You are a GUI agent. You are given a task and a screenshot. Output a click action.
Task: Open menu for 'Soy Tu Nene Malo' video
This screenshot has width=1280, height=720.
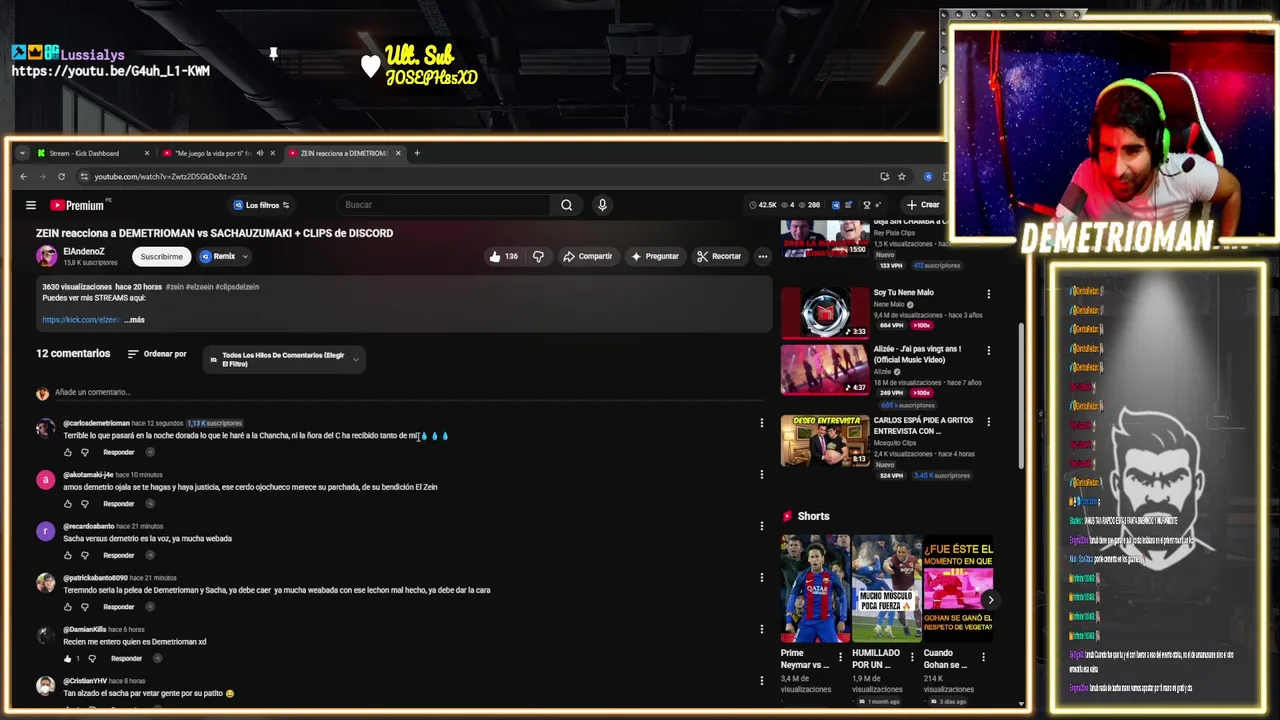click(988, 294)
